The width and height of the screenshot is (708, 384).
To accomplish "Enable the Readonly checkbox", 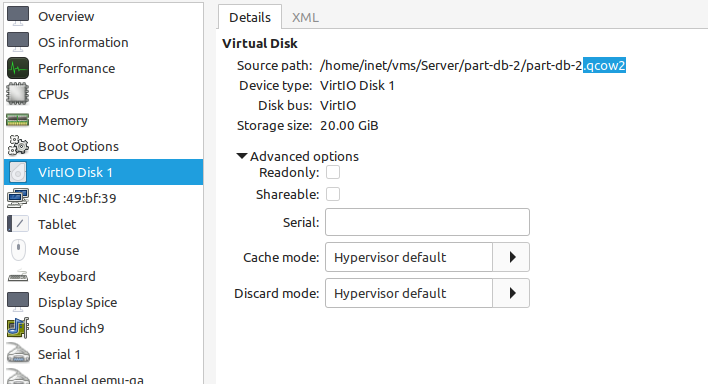I will pyautogui.click(x=333, y=173).
